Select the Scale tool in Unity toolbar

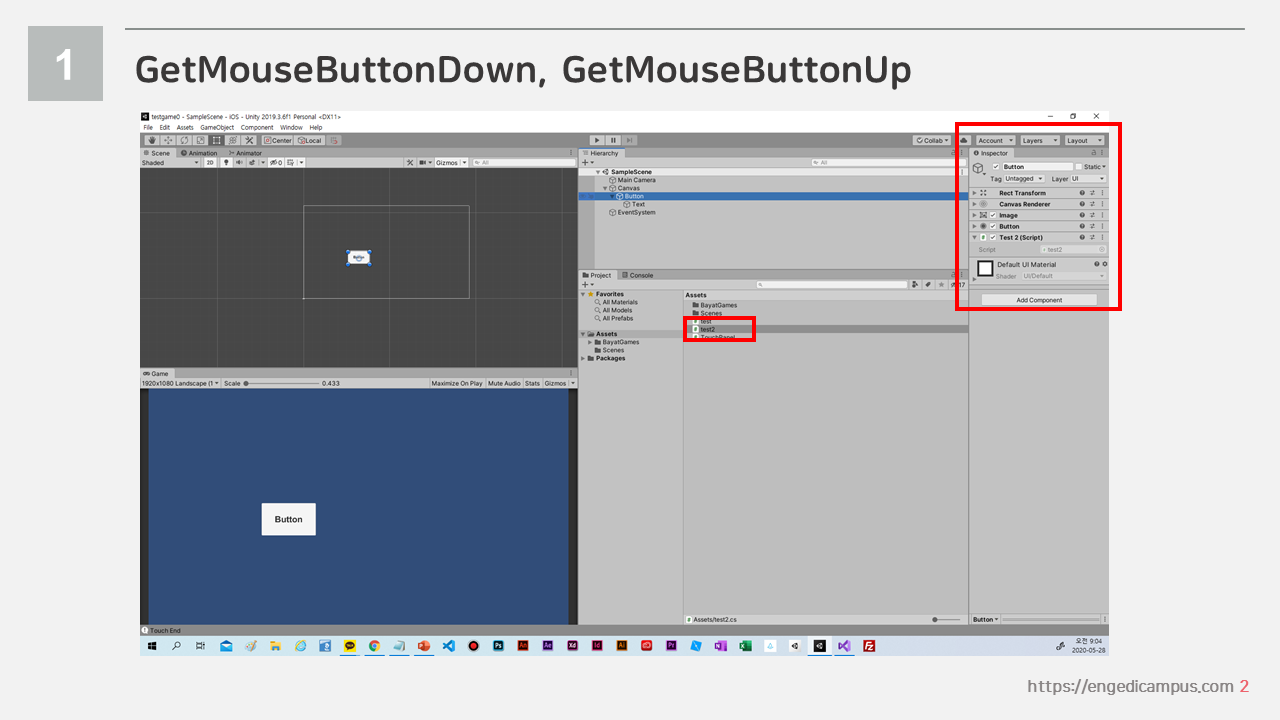pos(200,140)
